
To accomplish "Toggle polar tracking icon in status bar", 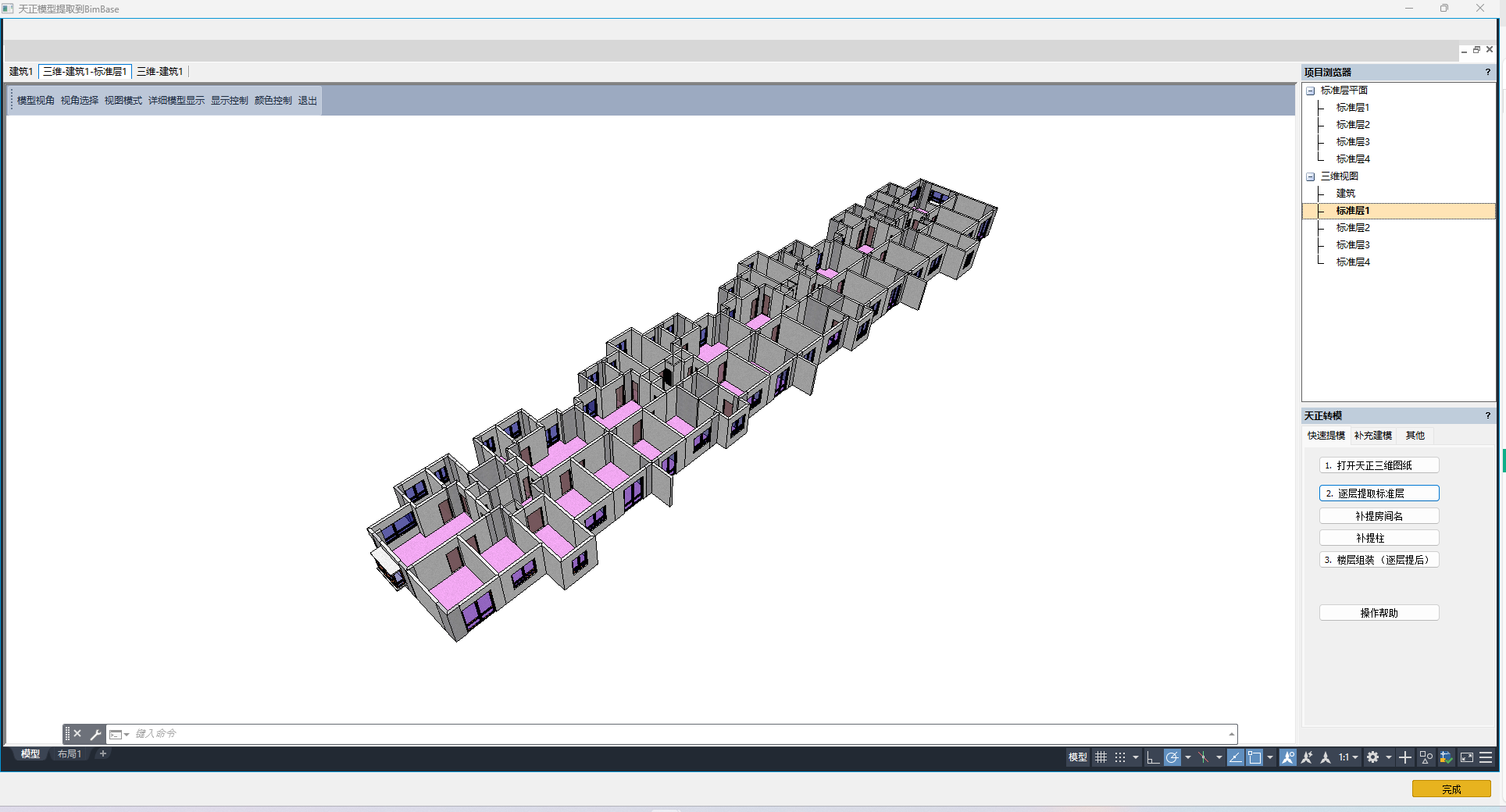I will pyautogui.click(x=1172, y=757).
